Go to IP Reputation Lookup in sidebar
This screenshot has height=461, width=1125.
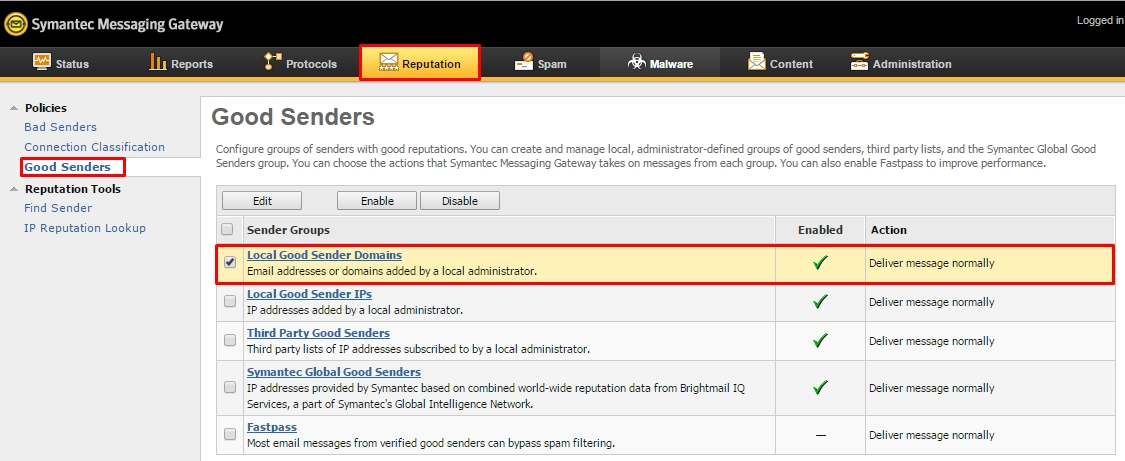click(85, 228)
